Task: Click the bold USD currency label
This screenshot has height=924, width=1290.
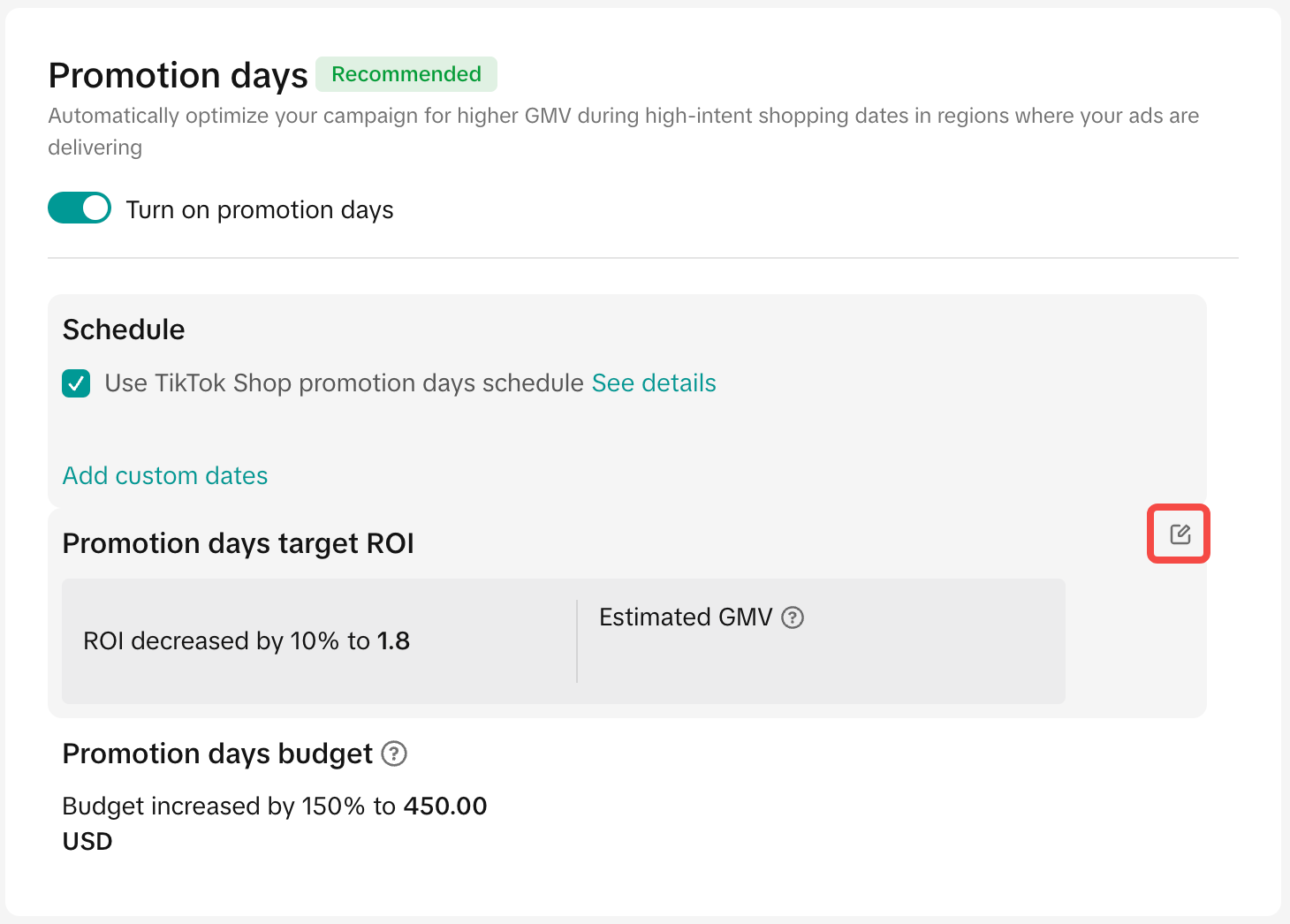Action: coord(87,842)
